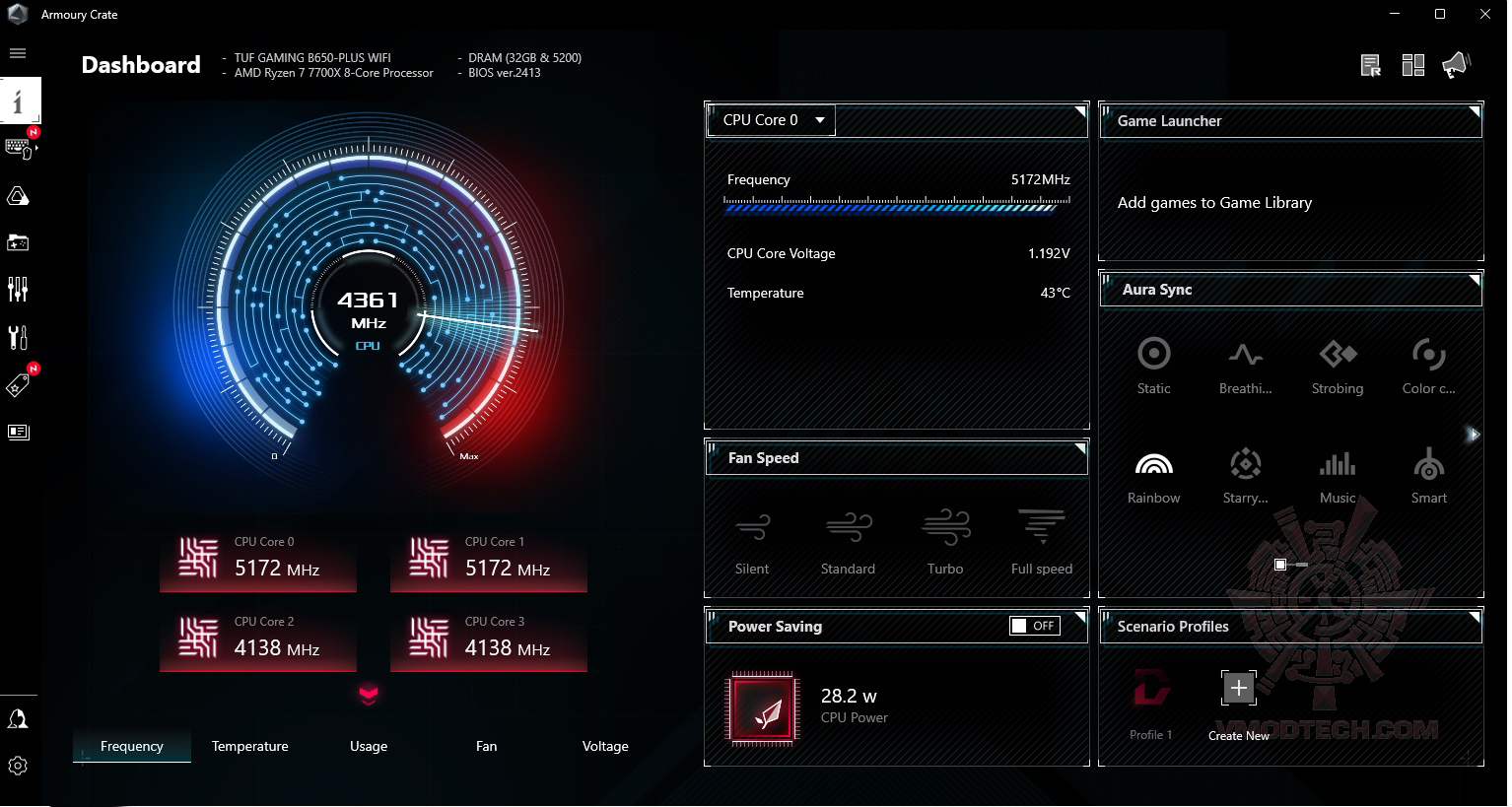Screen dimensions: 1512x807
Task: Open Aura Sync from the sidebar
Action: tap(18, 196)
